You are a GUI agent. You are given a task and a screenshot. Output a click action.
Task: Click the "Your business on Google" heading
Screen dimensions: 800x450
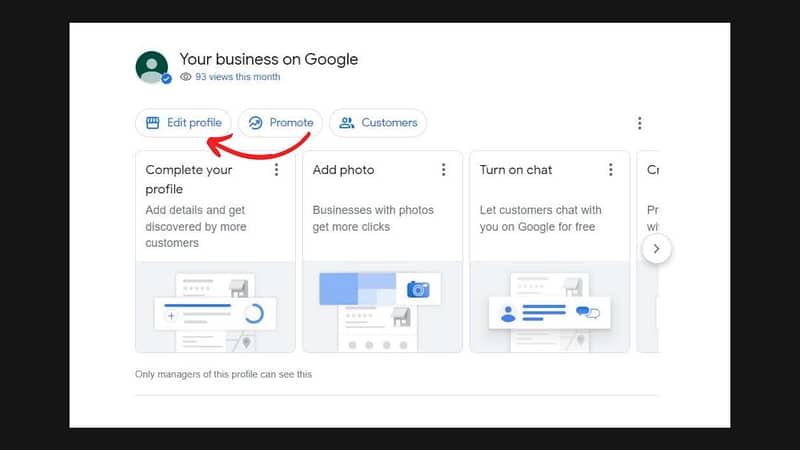(x=268, y=60)
